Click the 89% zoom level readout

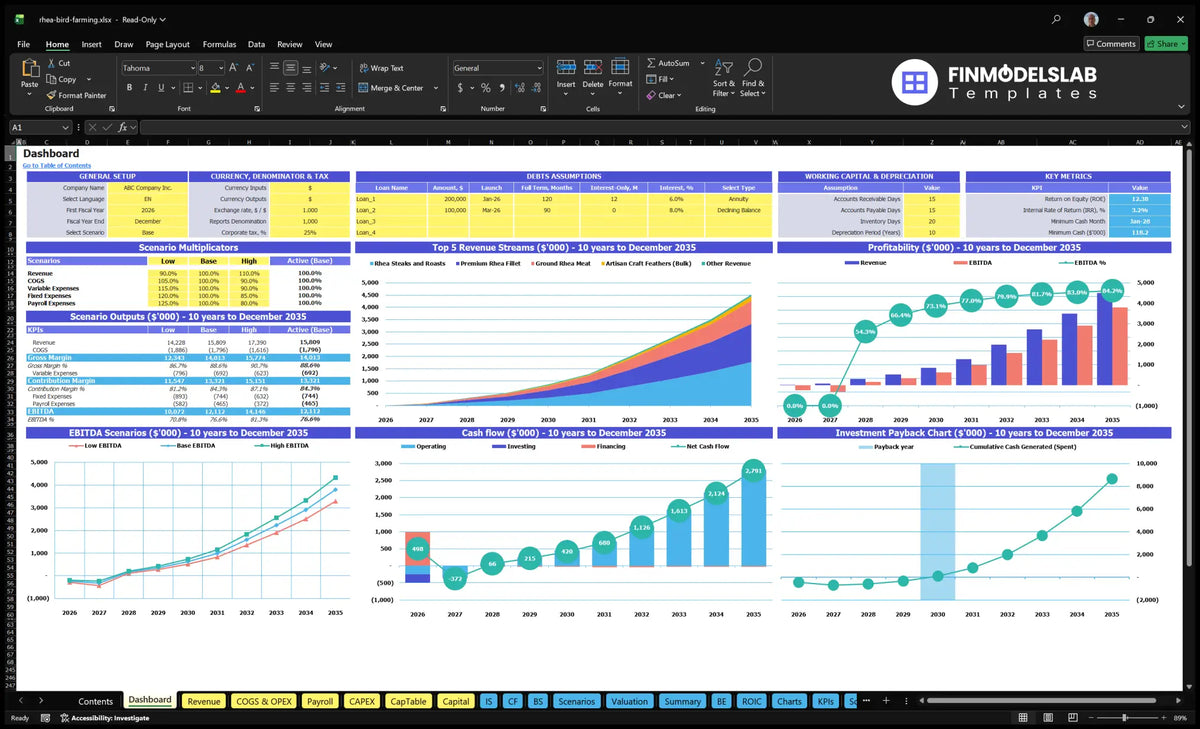pos(1181,717)
